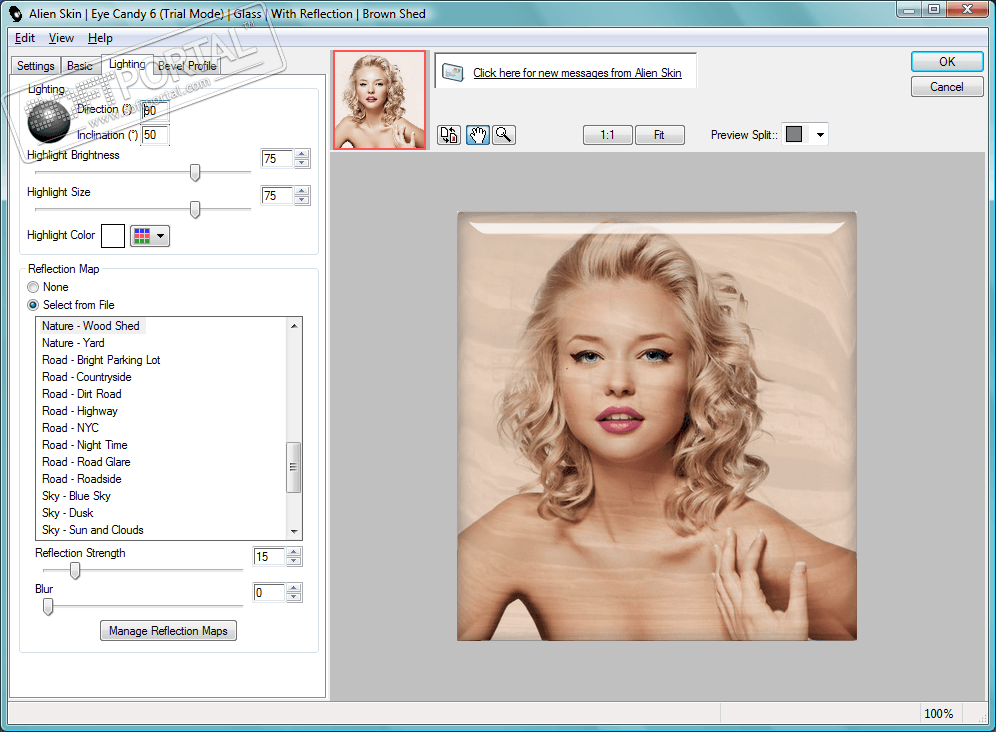
Task: Click the white Highlight Color swatch
Action: (x=113, y=236)
